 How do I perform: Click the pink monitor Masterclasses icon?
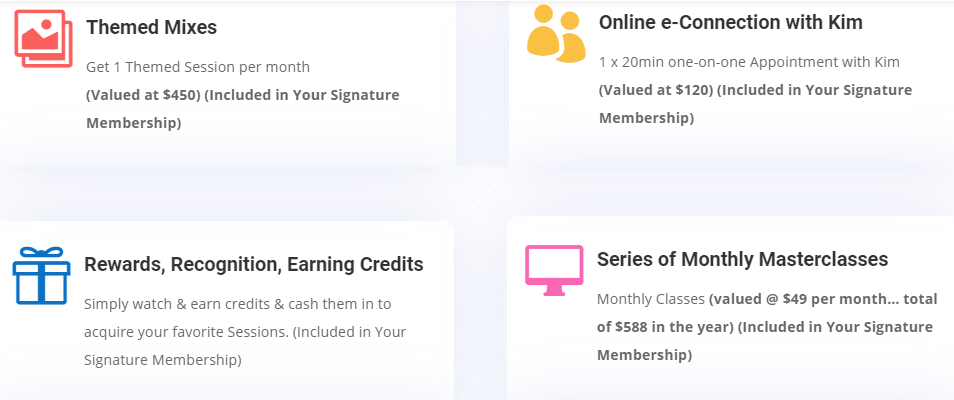(x=554, y=270)
